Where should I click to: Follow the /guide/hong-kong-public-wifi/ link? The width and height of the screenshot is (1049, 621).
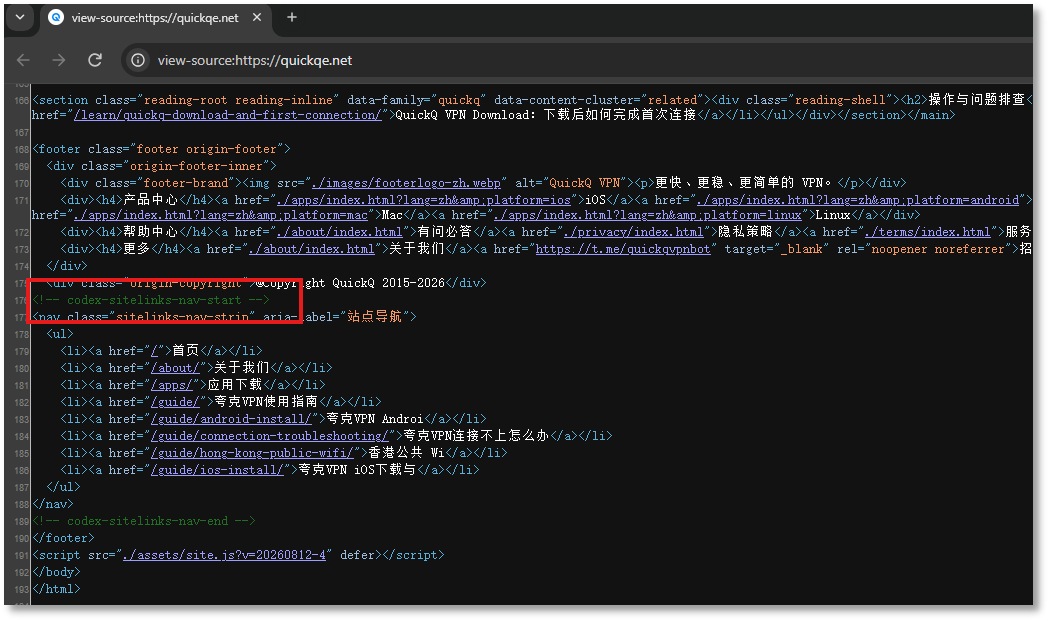252,453
